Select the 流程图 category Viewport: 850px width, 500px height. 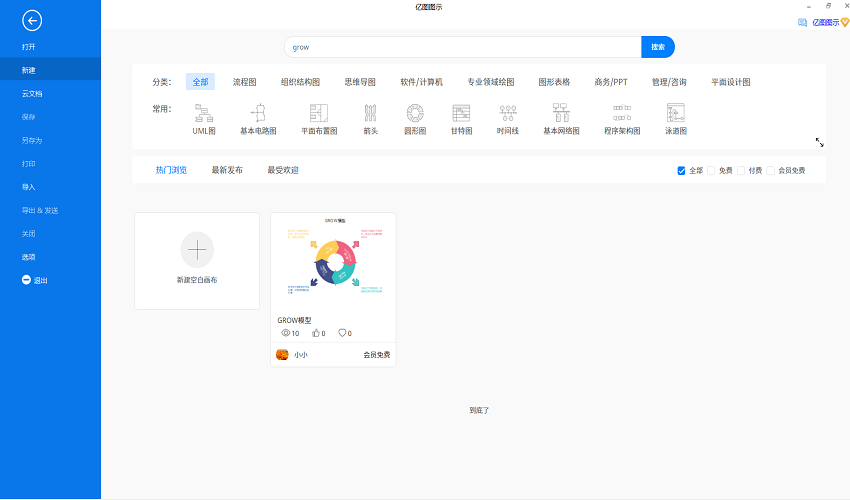coord(244,82)
